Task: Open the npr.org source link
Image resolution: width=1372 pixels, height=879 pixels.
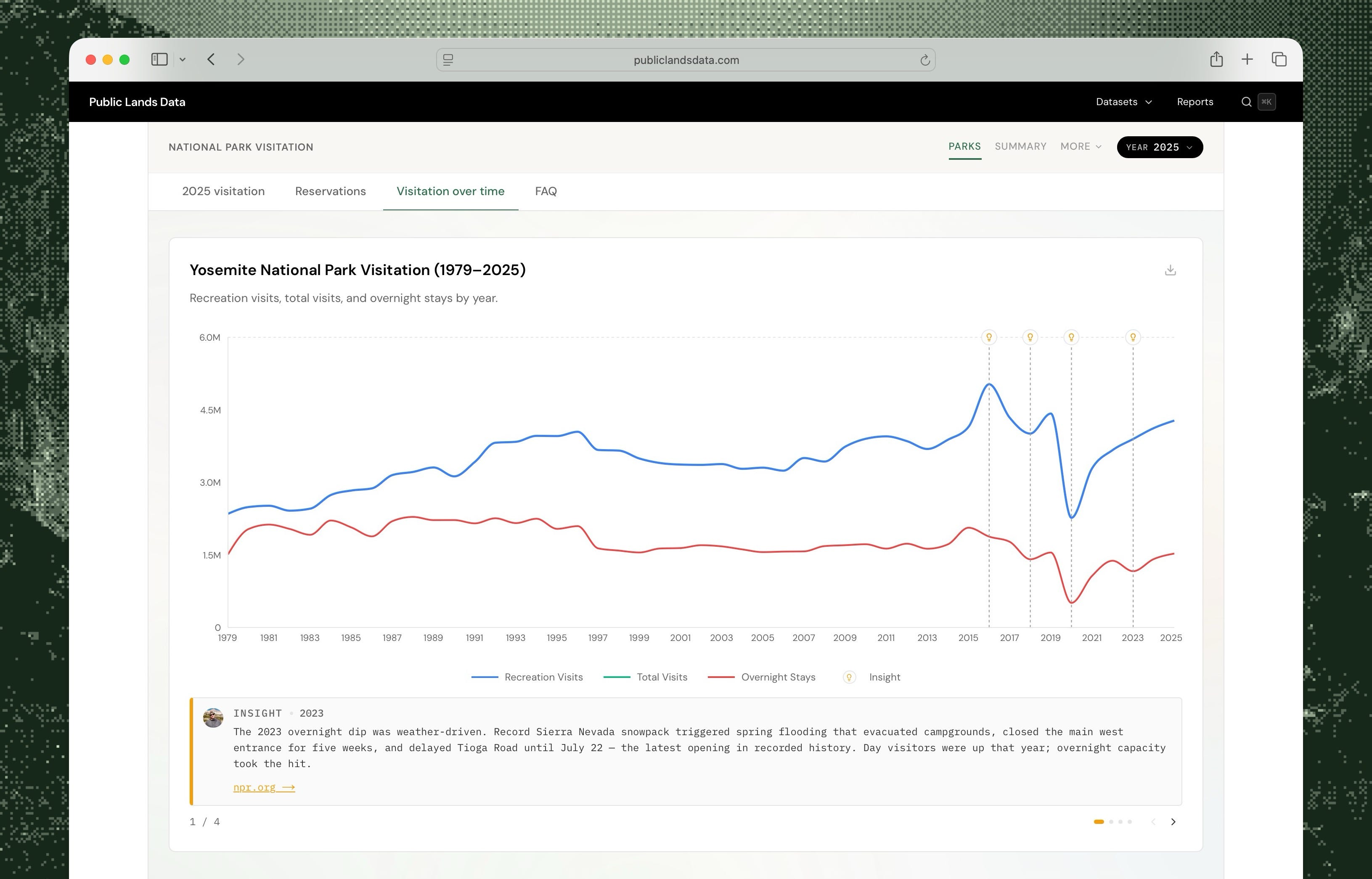Action: [x=264, y=787]
